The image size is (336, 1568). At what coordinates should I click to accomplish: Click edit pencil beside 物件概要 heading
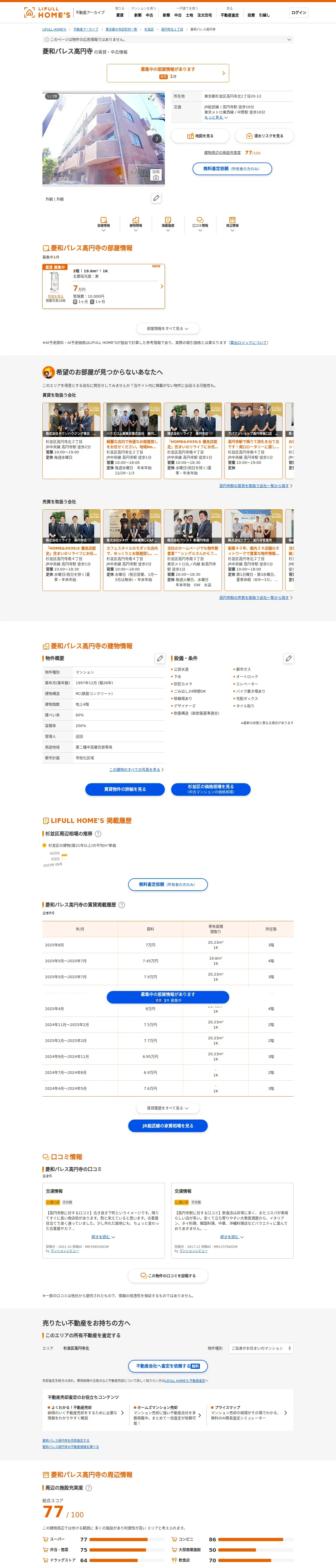(x=160, y=658)
